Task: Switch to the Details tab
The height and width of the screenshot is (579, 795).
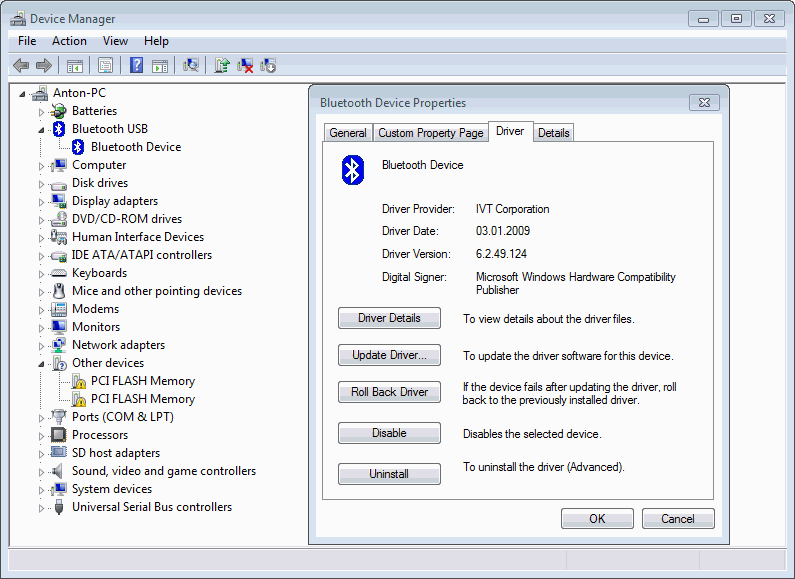Action: (x=553, y=133)
